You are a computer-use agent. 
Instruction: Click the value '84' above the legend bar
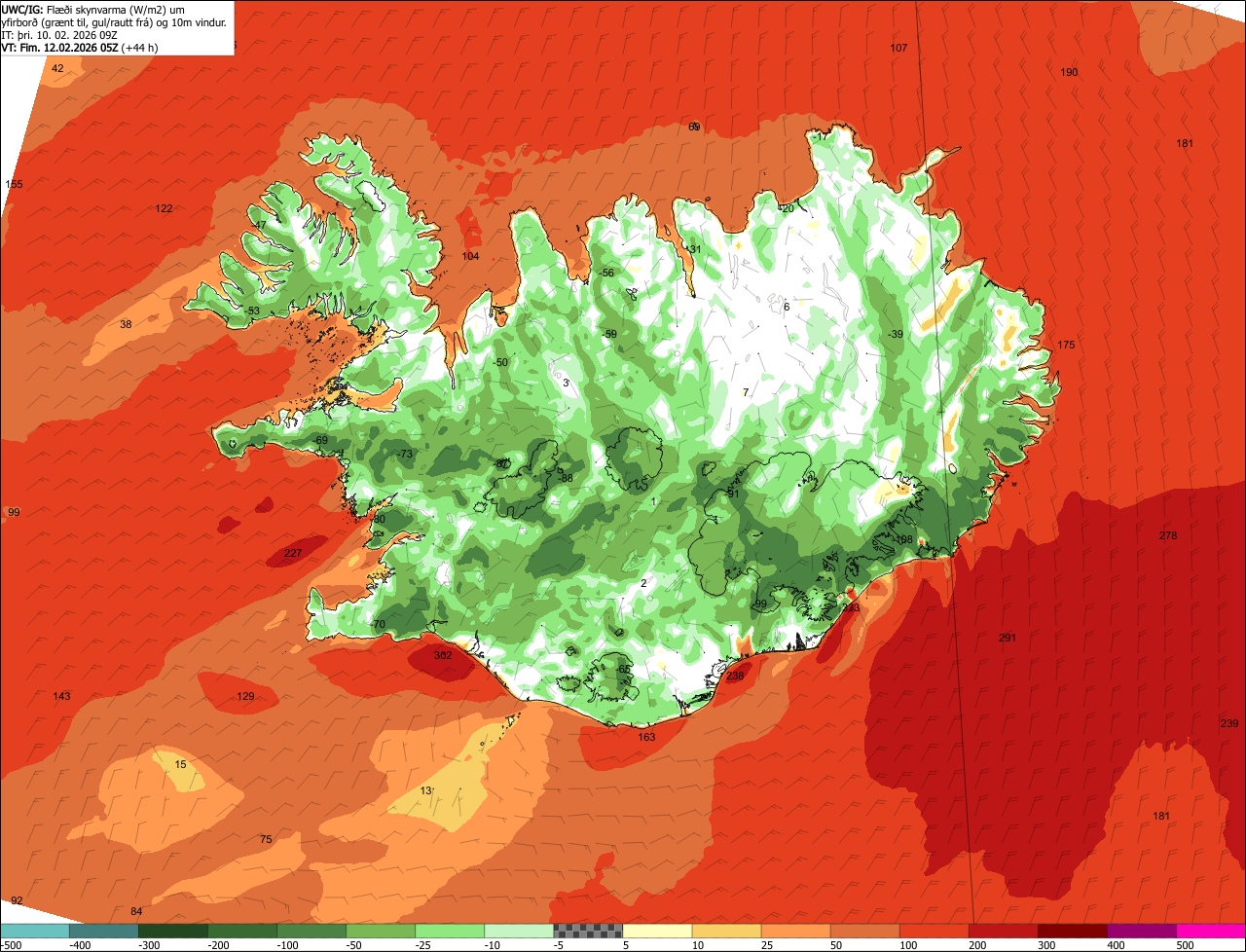click(136, 911)
